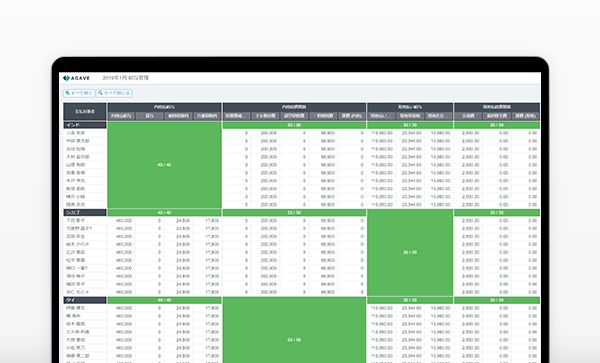Click タイ row 30 / 30 bar above 現地所得税 column
Image resolution: width=600 pixels, height=363 pixels.
pyautogui.click(x=410, y=300)
